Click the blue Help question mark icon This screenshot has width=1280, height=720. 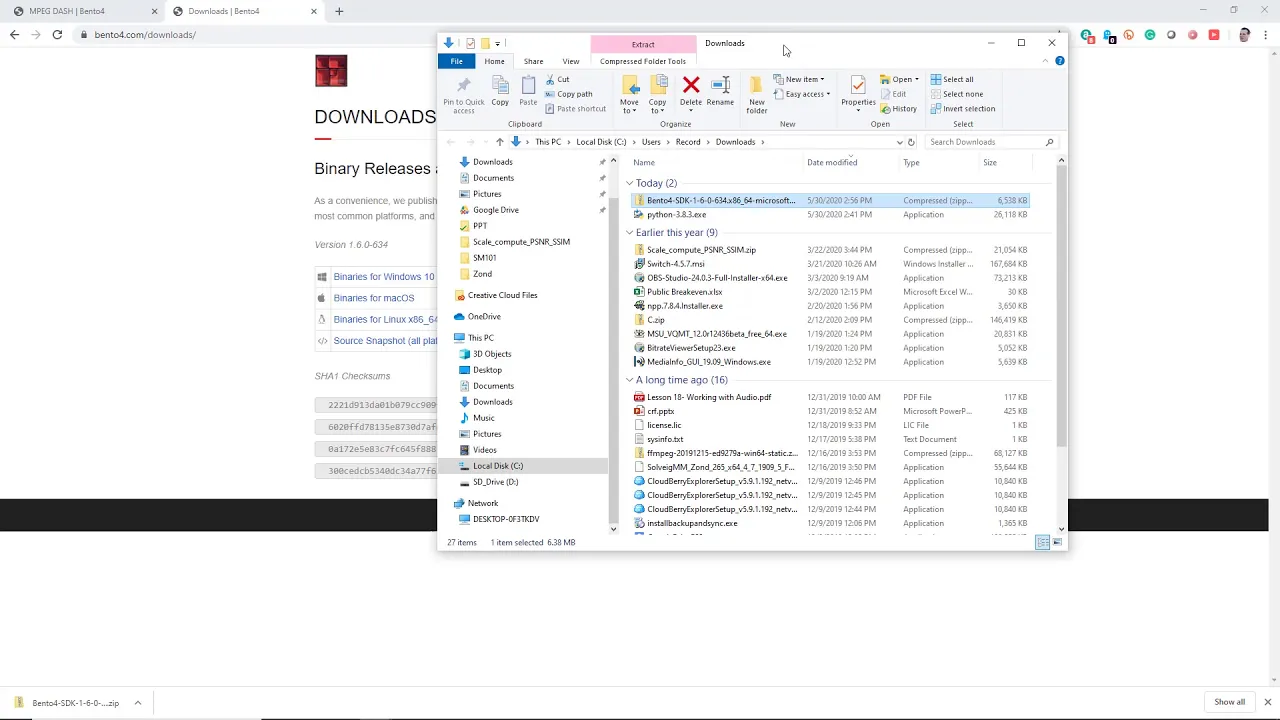coord(1060,61)
